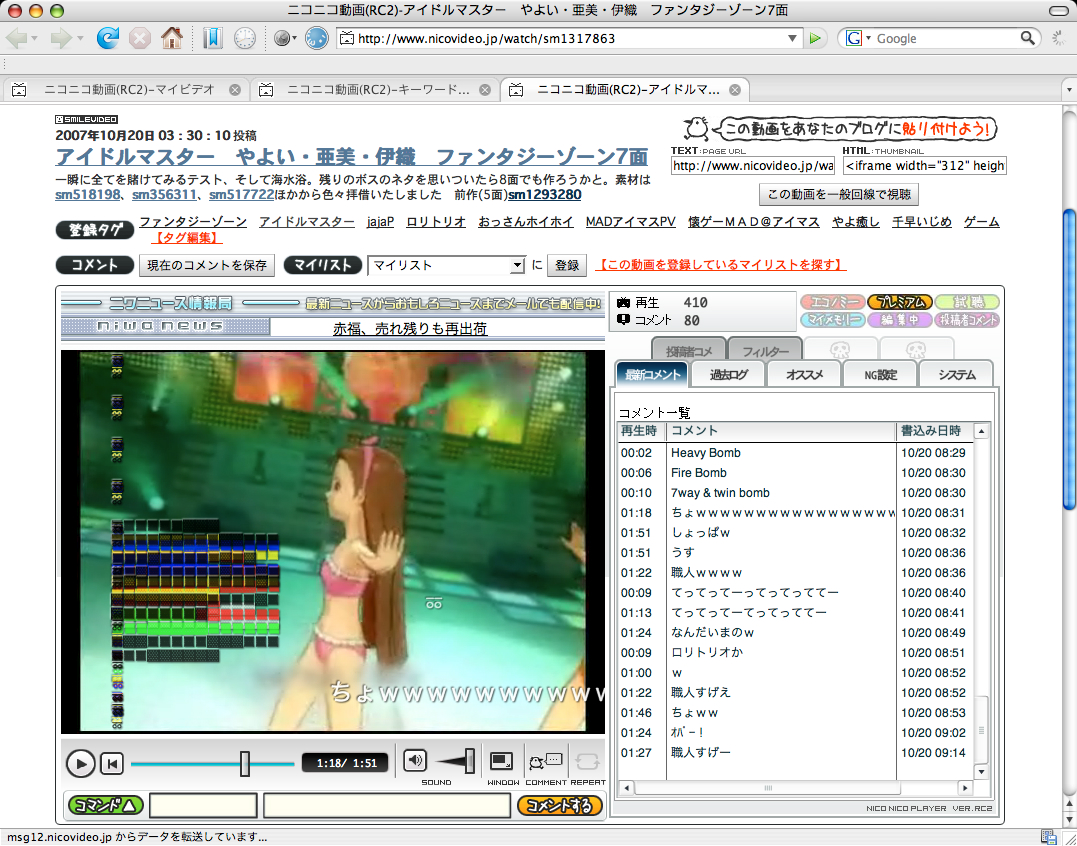
Task: Mute audio using the speaker icon
Action: 414,760
